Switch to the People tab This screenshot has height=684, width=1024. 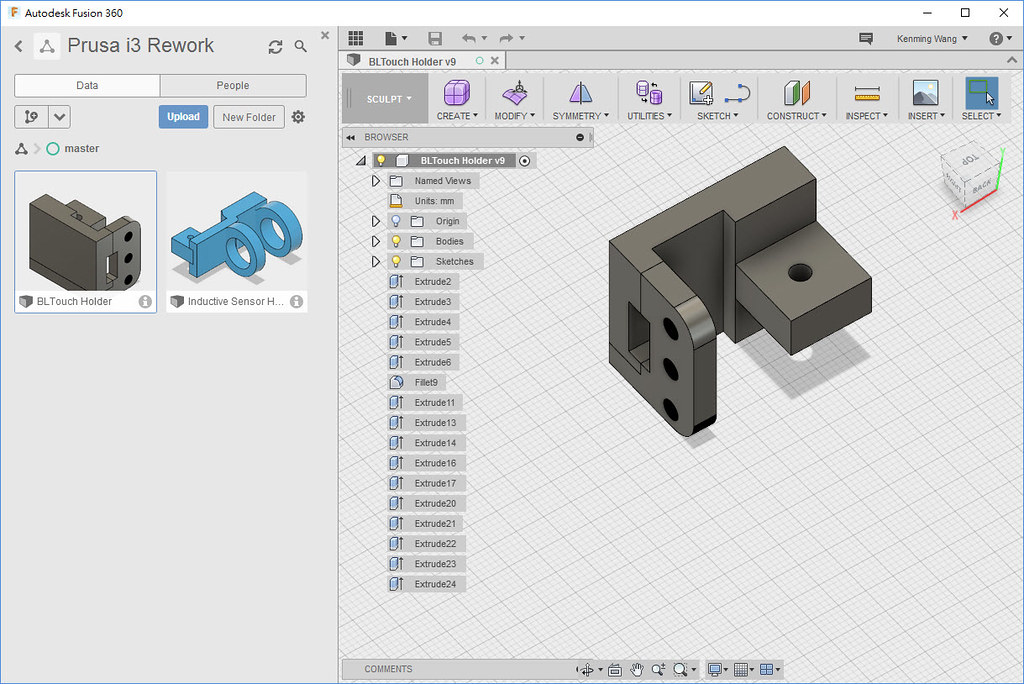pos(233,86)
